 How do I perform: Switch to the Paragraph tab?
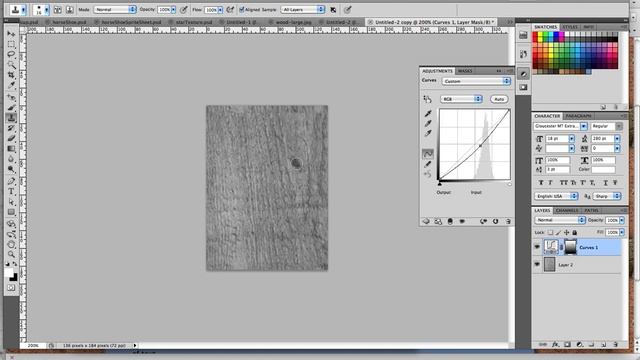pos(579,116)
